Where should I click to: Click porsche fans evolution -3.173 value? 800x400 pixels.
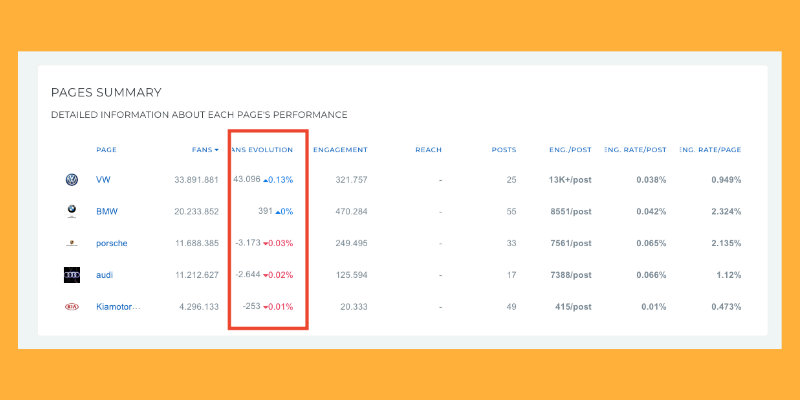point(248,243)
